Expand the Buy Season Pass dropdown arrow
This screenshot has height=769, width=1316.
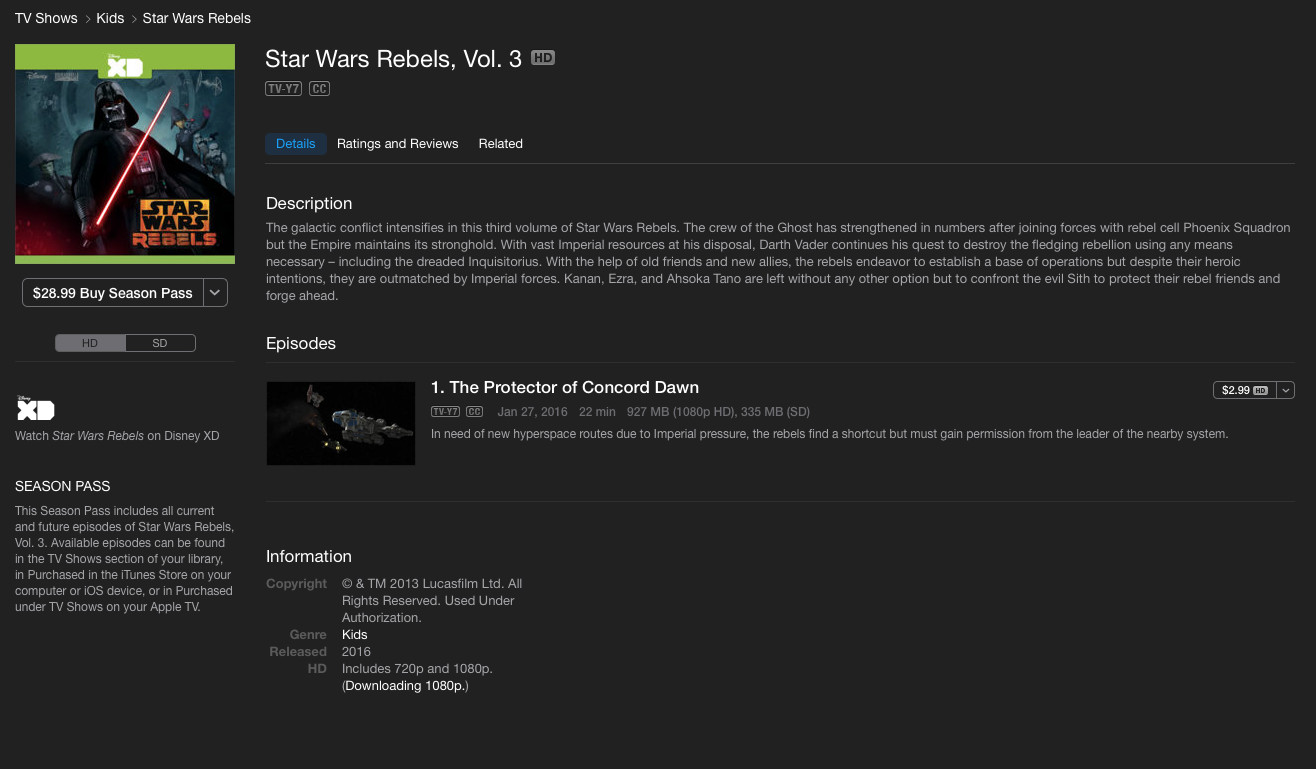pyautogui.click(x=215, y=293)
